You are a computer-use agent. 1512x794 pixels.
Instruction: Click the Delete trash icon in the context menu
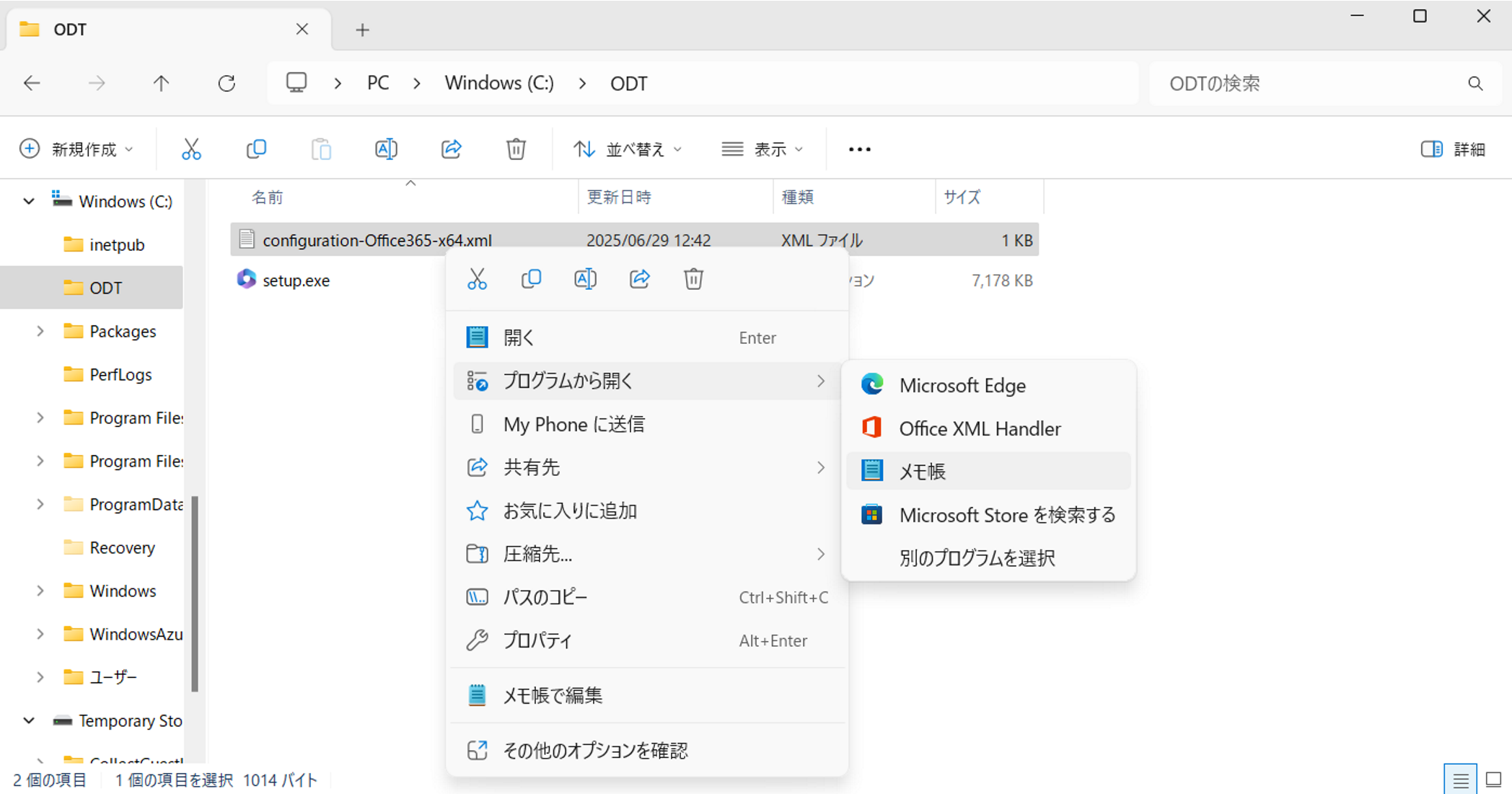693,279
